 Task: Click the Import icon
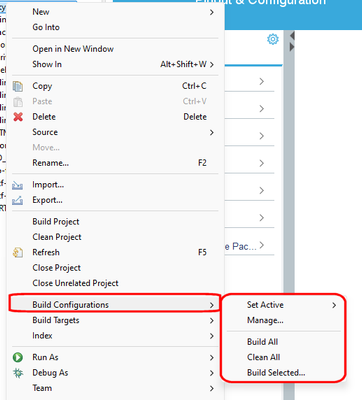[17, 185]
